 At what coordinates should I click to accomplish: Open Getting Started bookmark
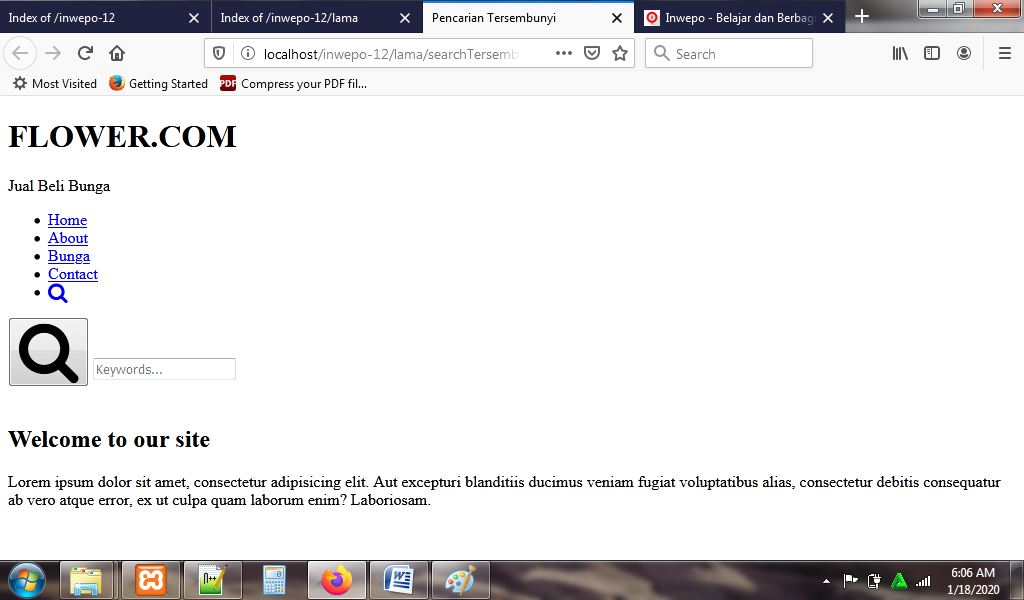(x=158, y=84)
